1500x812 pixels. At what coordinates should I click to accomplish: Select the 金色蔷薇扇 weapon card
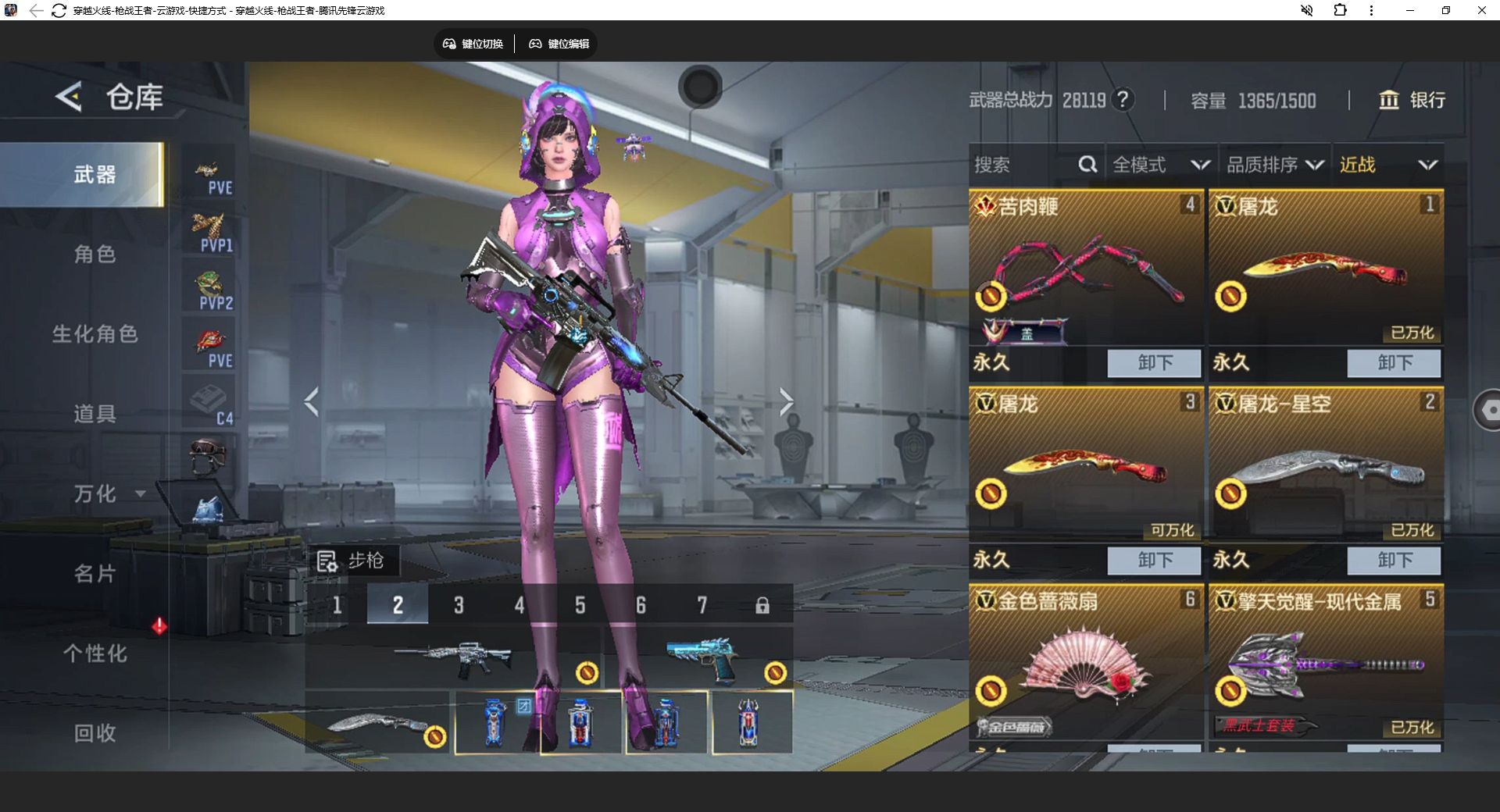pos(1086,662)
